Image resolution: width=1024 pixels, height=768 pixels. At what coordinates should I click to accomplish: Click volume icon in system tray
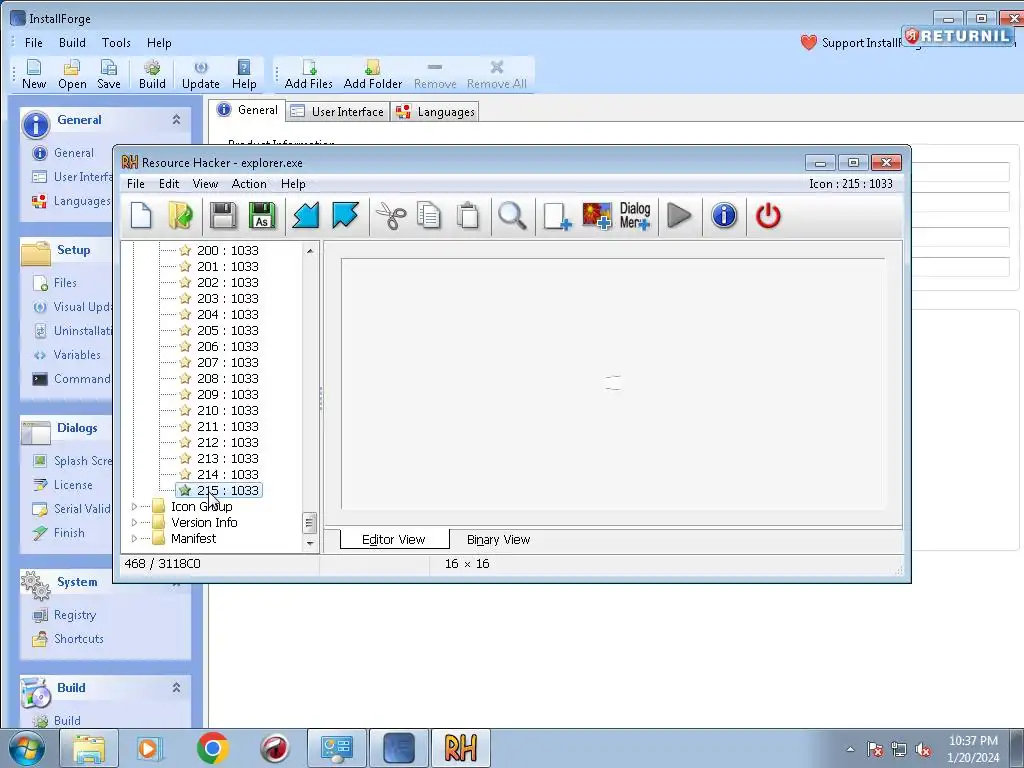click(x=923, y=750)
